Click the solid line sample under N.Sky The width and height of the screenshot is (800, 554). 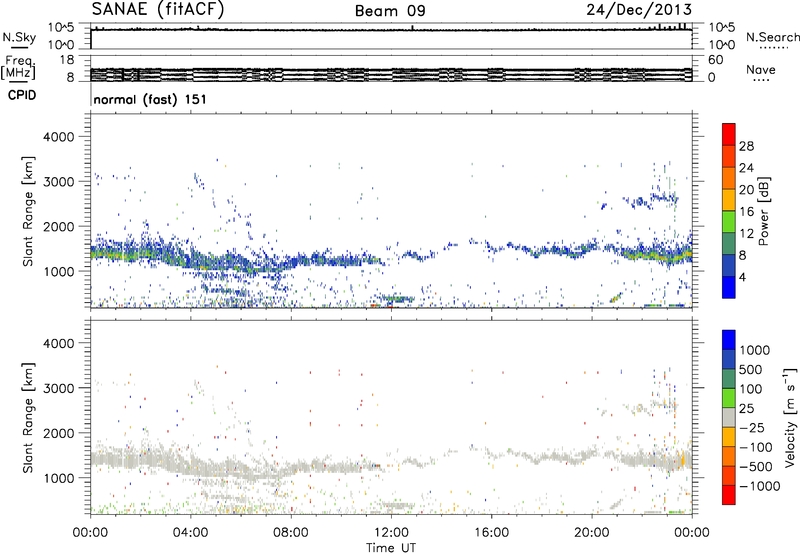pos(19,47)
